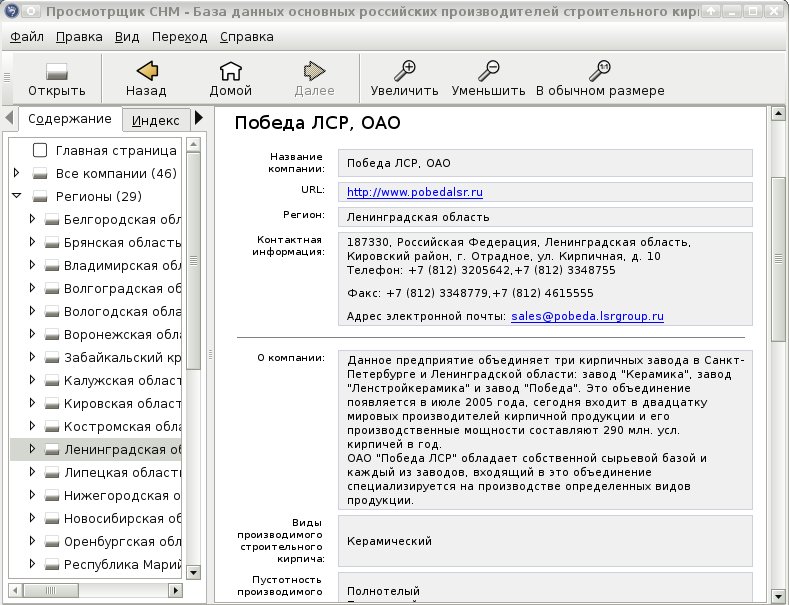Zoom in with Увеличить magnifier
Screen dimensions: 789x605
pyautogui.click(x=404, y=79)
